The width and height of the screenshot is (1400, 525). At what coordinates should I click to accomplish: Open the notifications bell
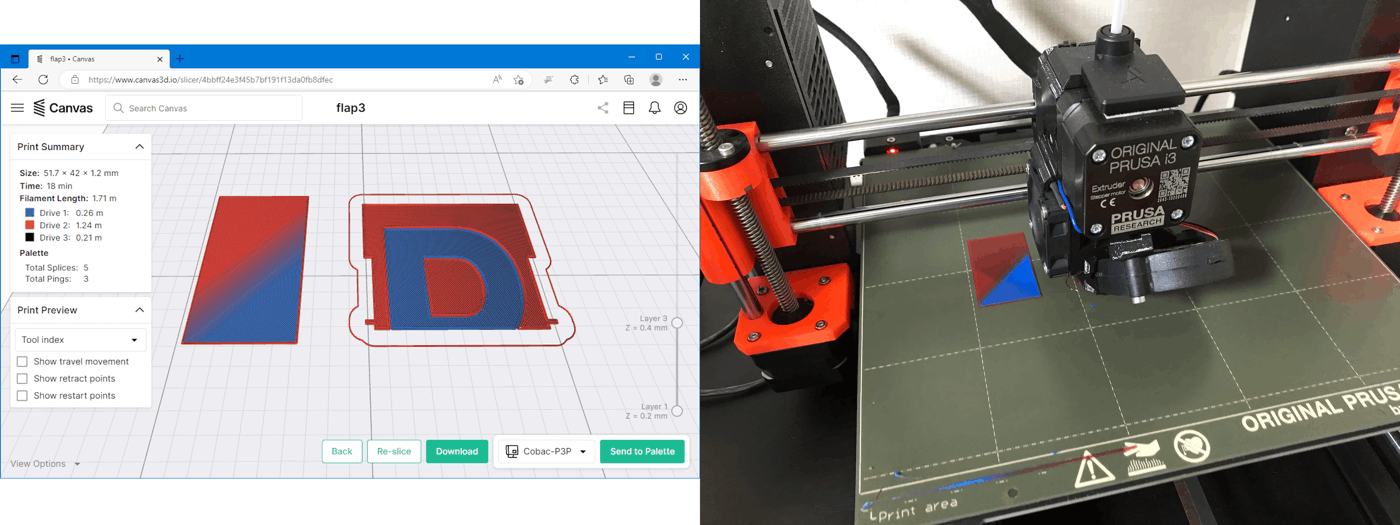click(x=655, y=108)
